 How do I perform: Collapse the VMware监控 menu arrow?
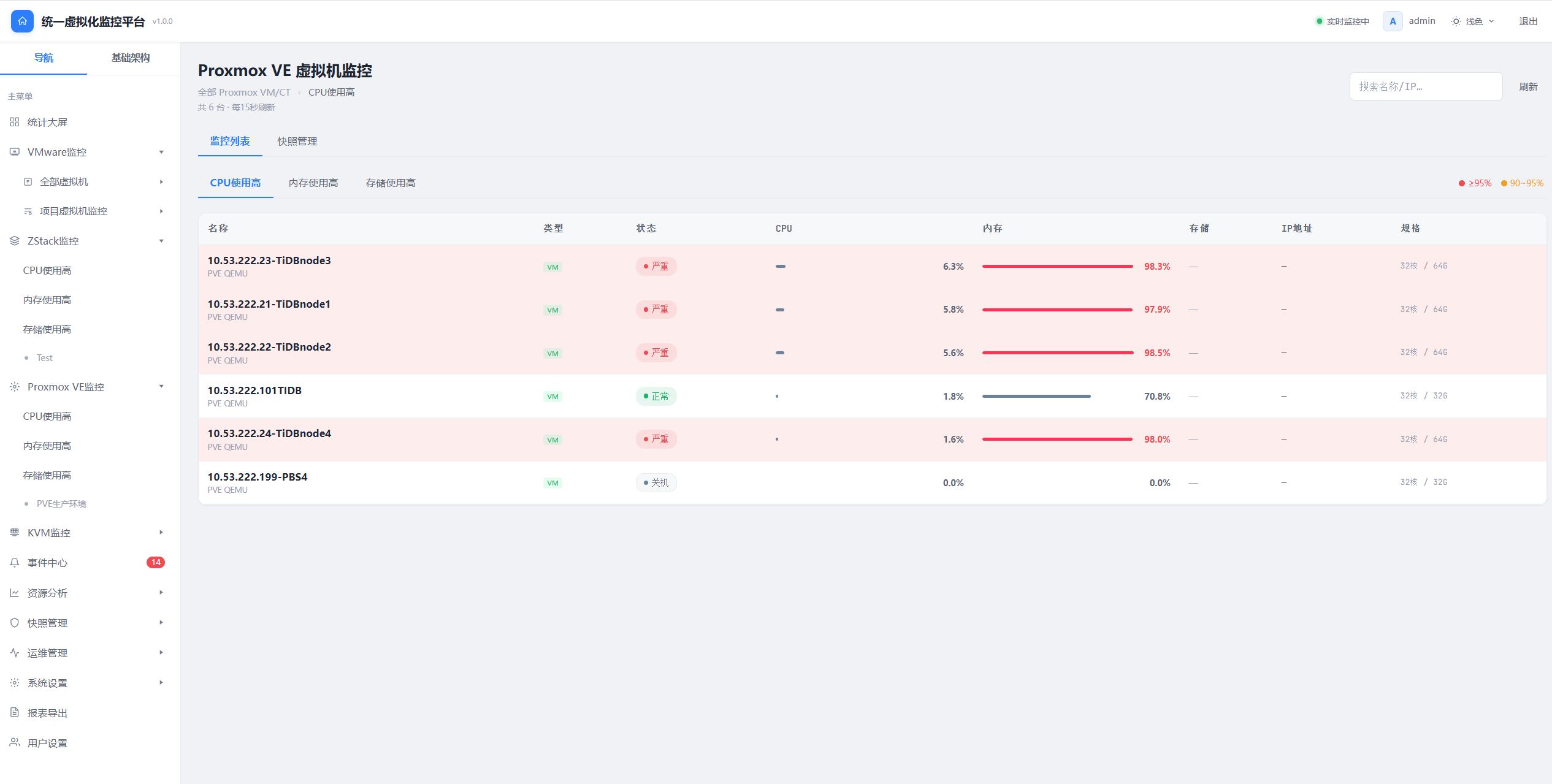click(161, 152)
